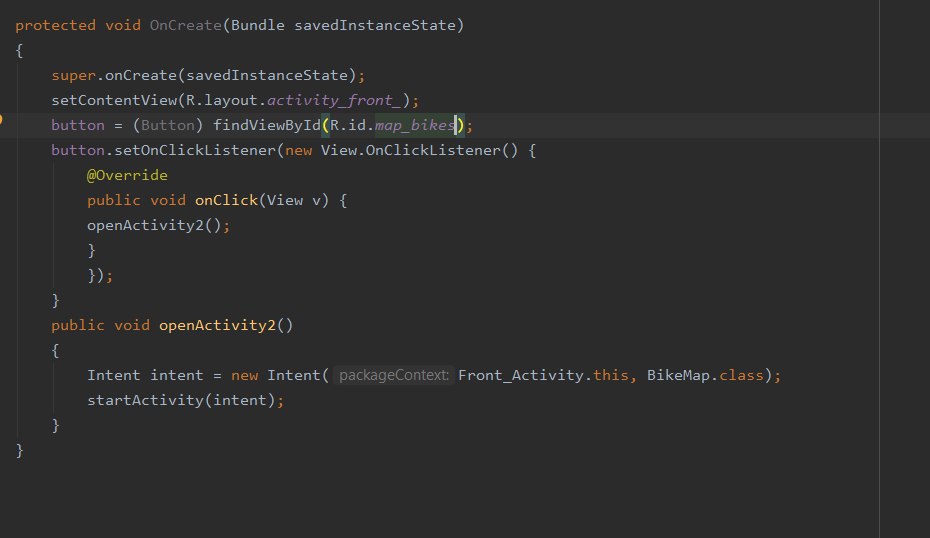Click 'new Intent(' constructor call
The width and height of the screenshot is (930, 538).
coord(280,375)
